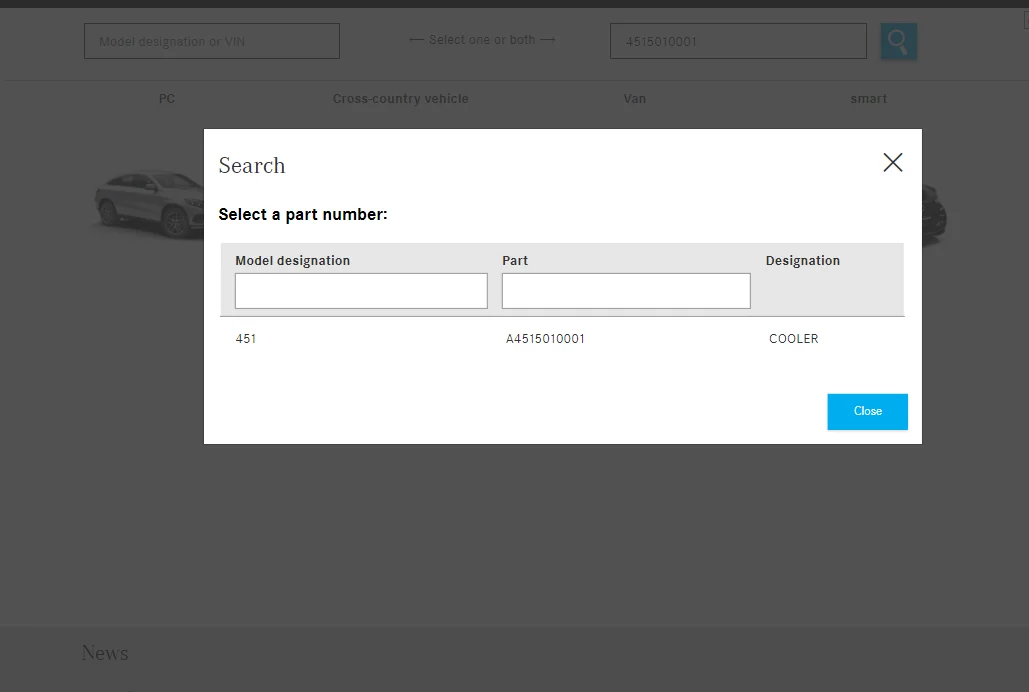Open the Cross-country vehicle category
The height and width of the screenshot is (692, 1029).
(x=400, y=98)
